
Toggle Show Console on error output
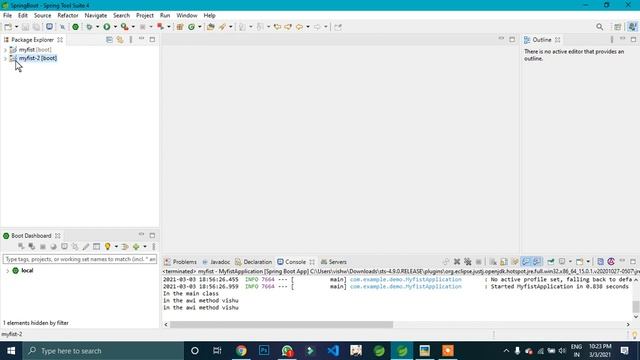(x=537, y=262)
